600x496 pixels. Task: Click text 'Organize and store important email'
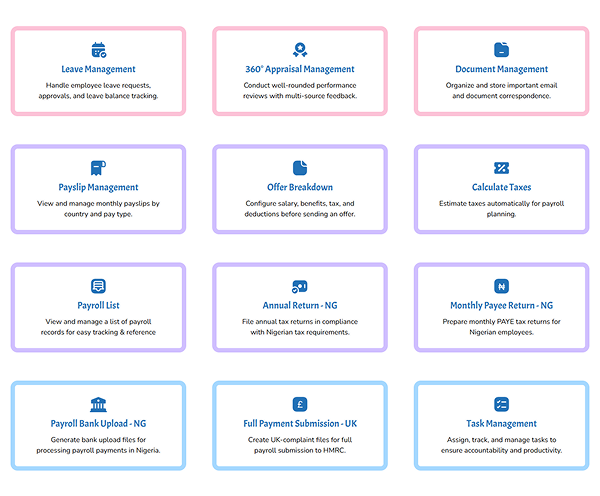click(x=501, y=85)
